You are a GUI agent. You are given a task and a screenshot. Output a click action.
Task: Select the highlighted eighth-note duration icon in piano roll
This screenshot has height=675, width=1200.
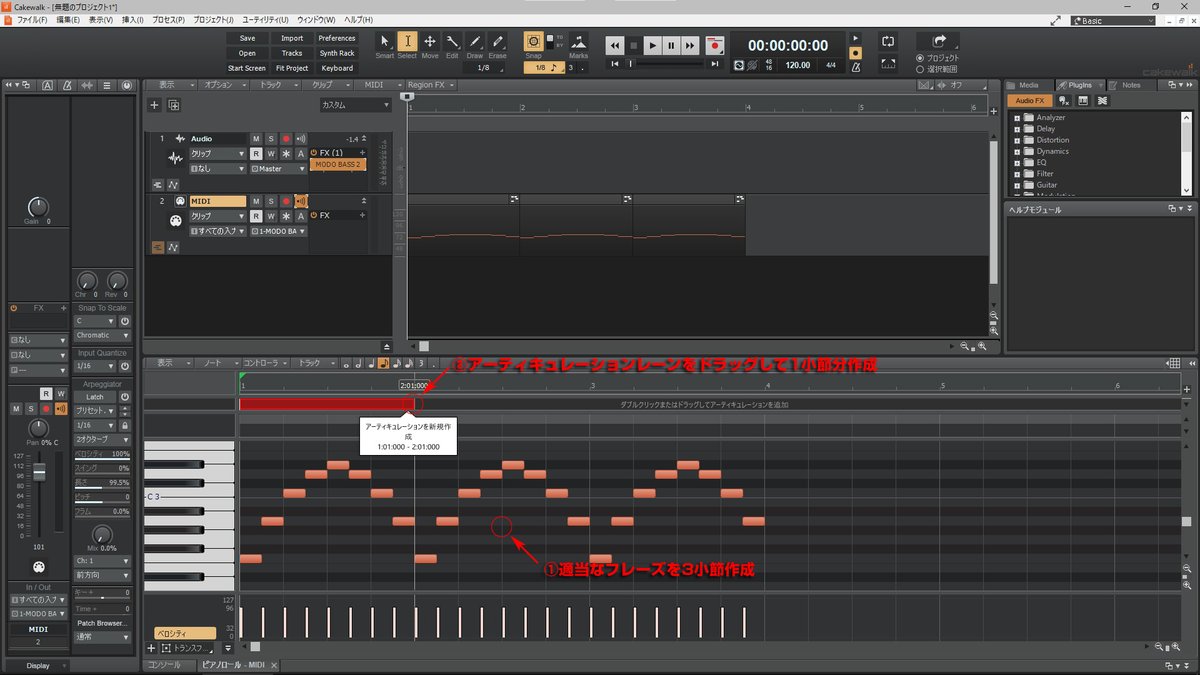tap(383, 363)
